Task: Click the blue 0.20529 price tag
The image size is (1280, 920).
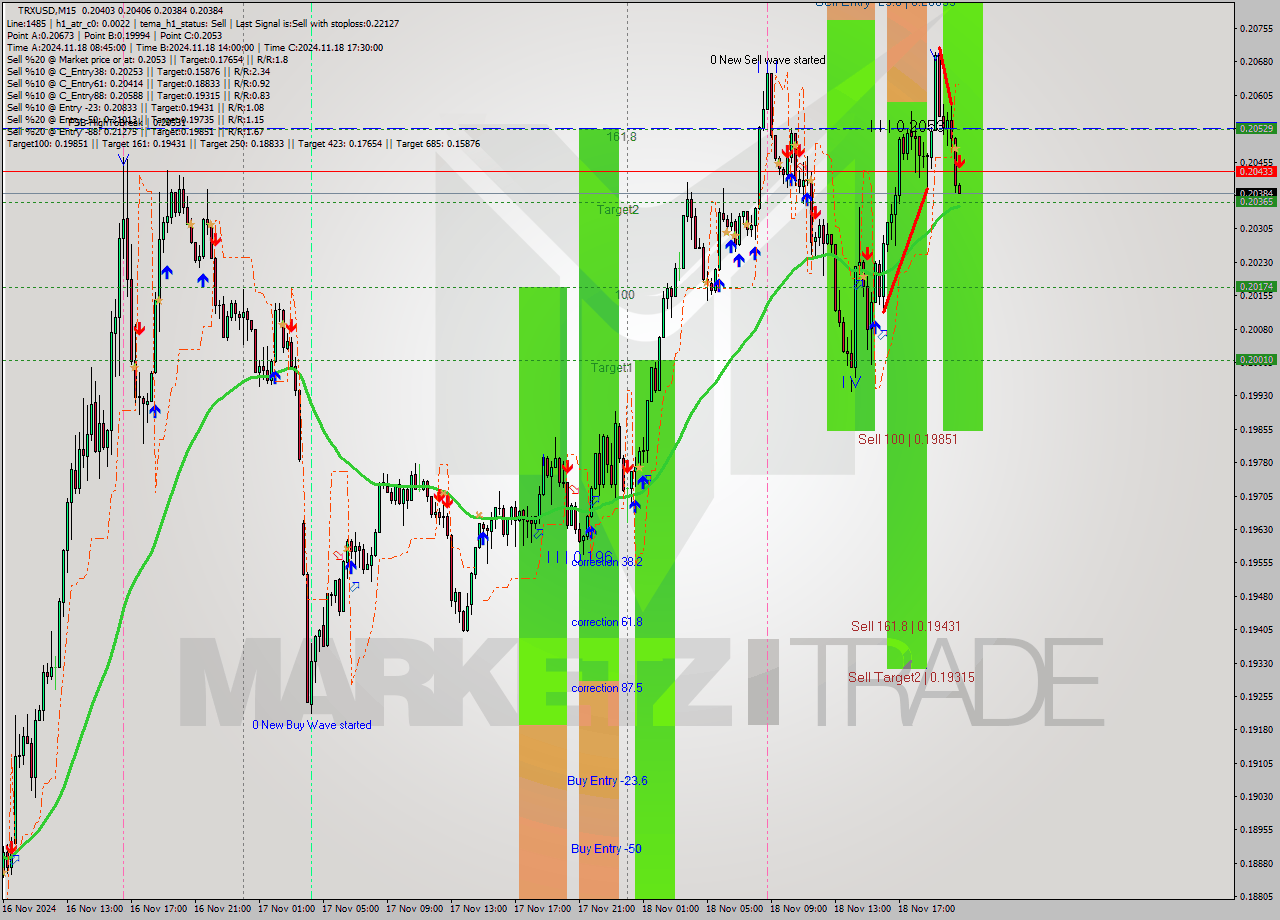Action: (1256, 128)
